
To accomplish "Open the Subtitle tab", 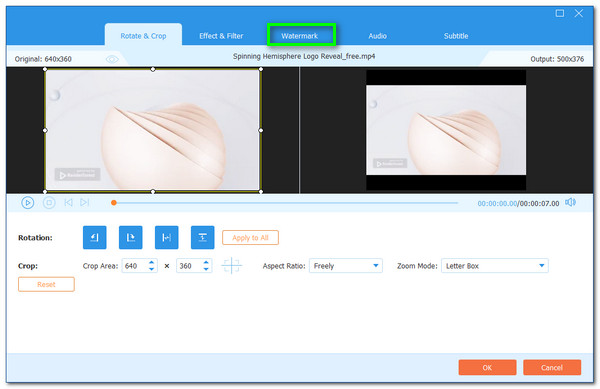I will [x=456, y=36].
